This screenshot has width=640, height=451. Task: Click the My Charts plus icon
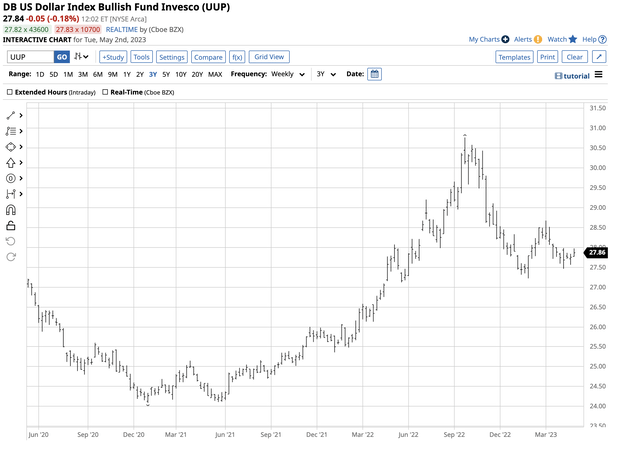click(505, 39)
